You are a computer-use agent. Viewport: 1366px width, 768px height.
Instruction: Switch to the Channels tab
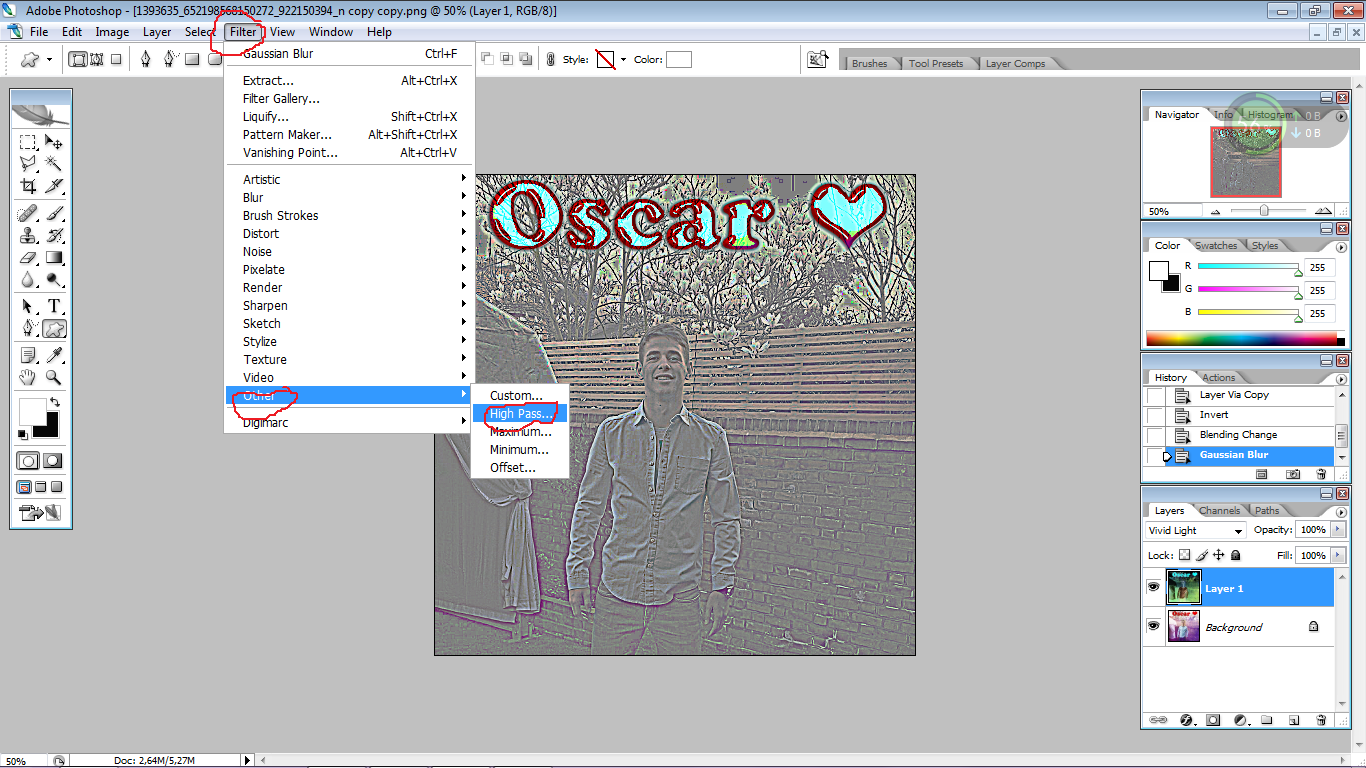[x=1219, y=510]
